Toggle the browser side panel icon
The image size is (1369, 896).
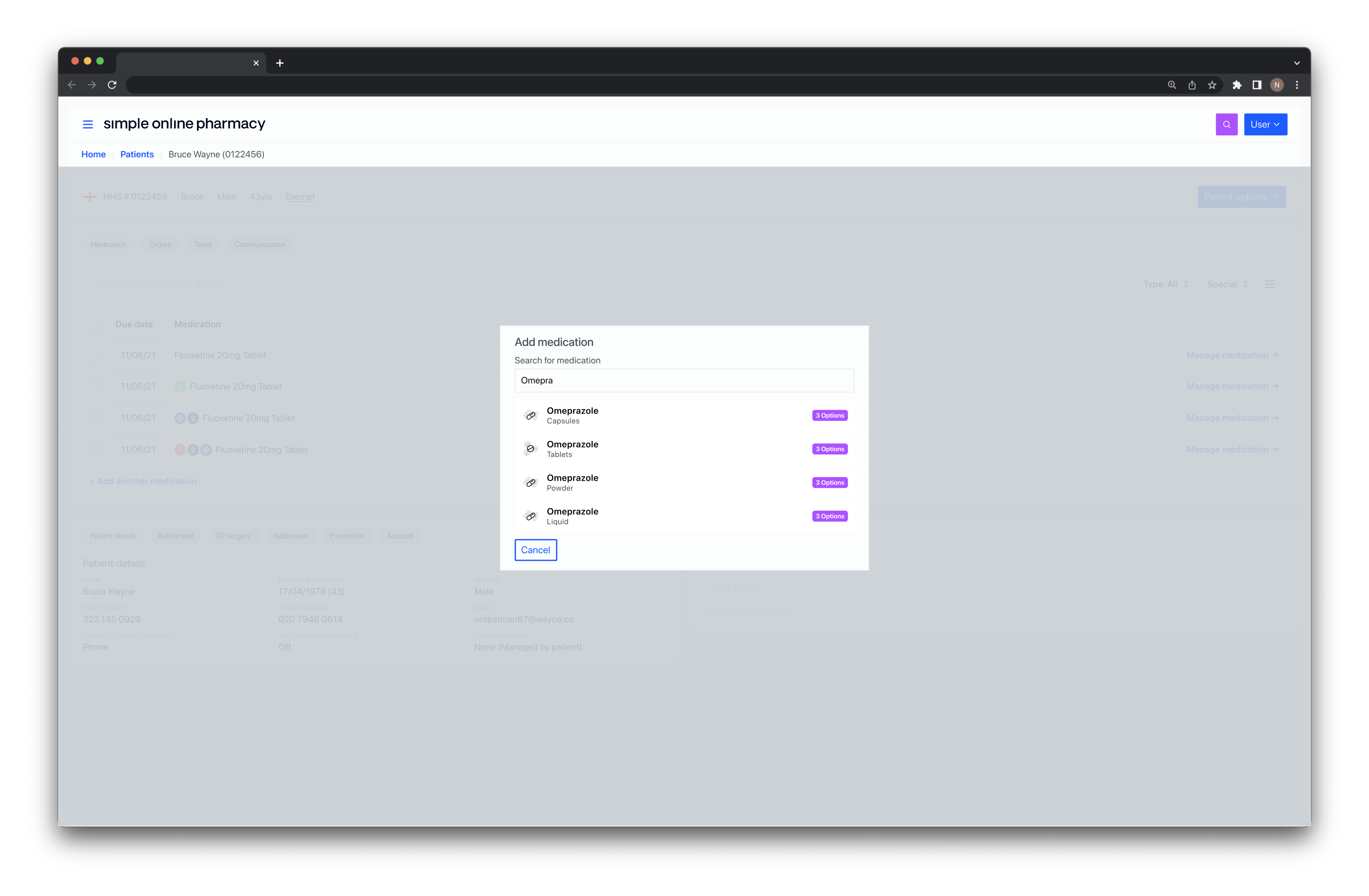pos(1257,85)
